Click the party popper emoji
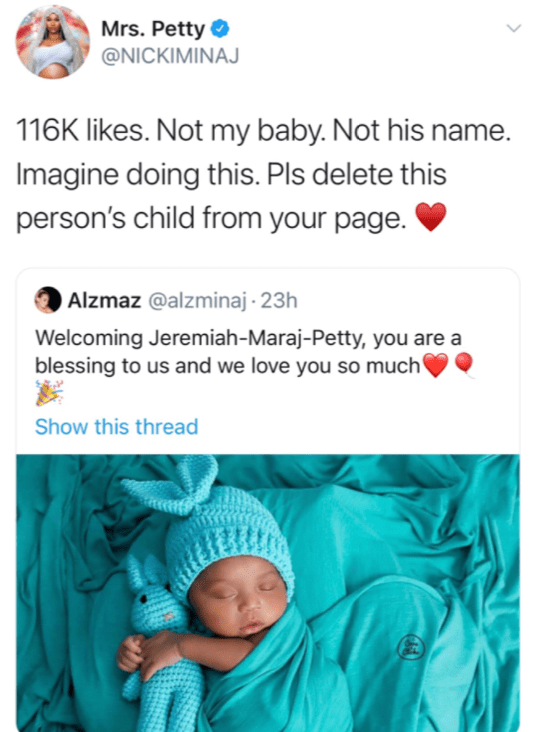 coord(49,393)
